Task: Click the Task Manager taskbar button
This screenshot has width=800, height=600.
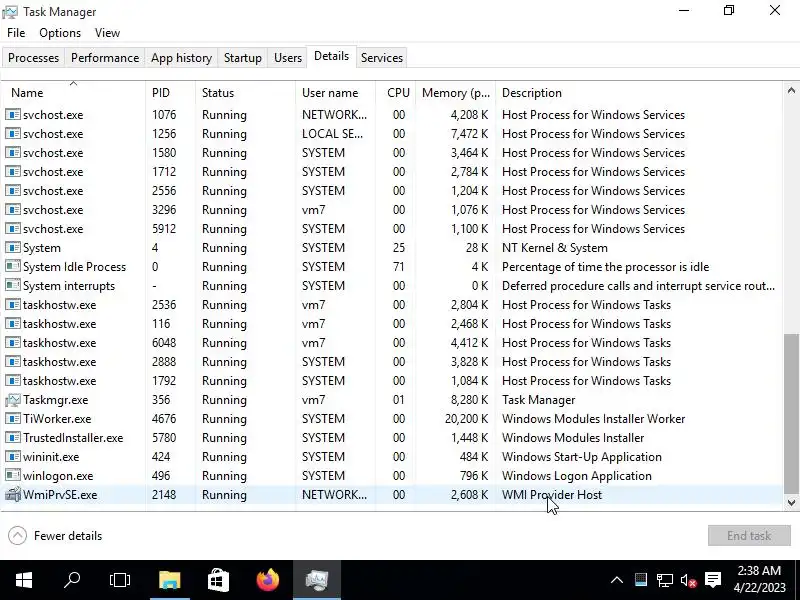Action: (x=317, y=580)
